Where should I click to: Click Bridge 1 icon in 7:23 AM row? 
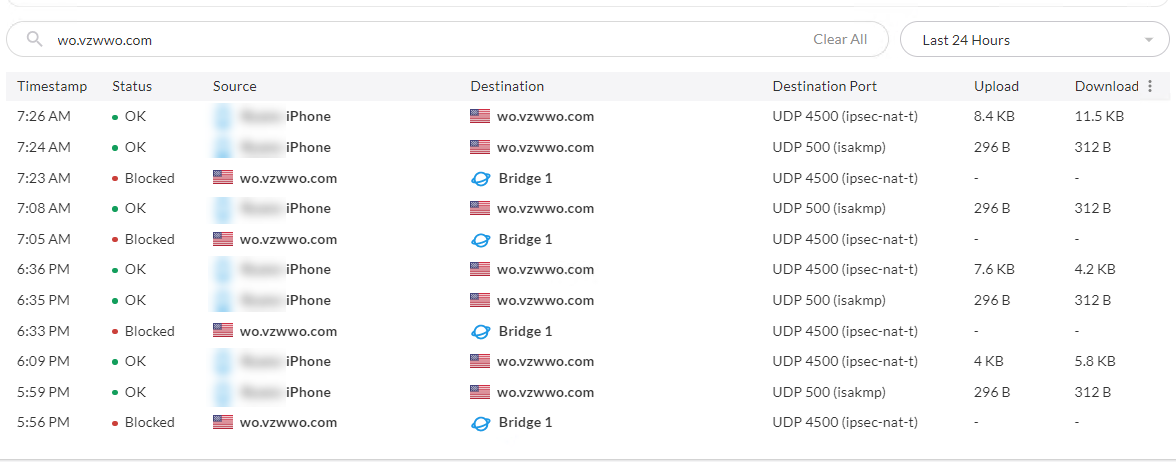[481, 178]
